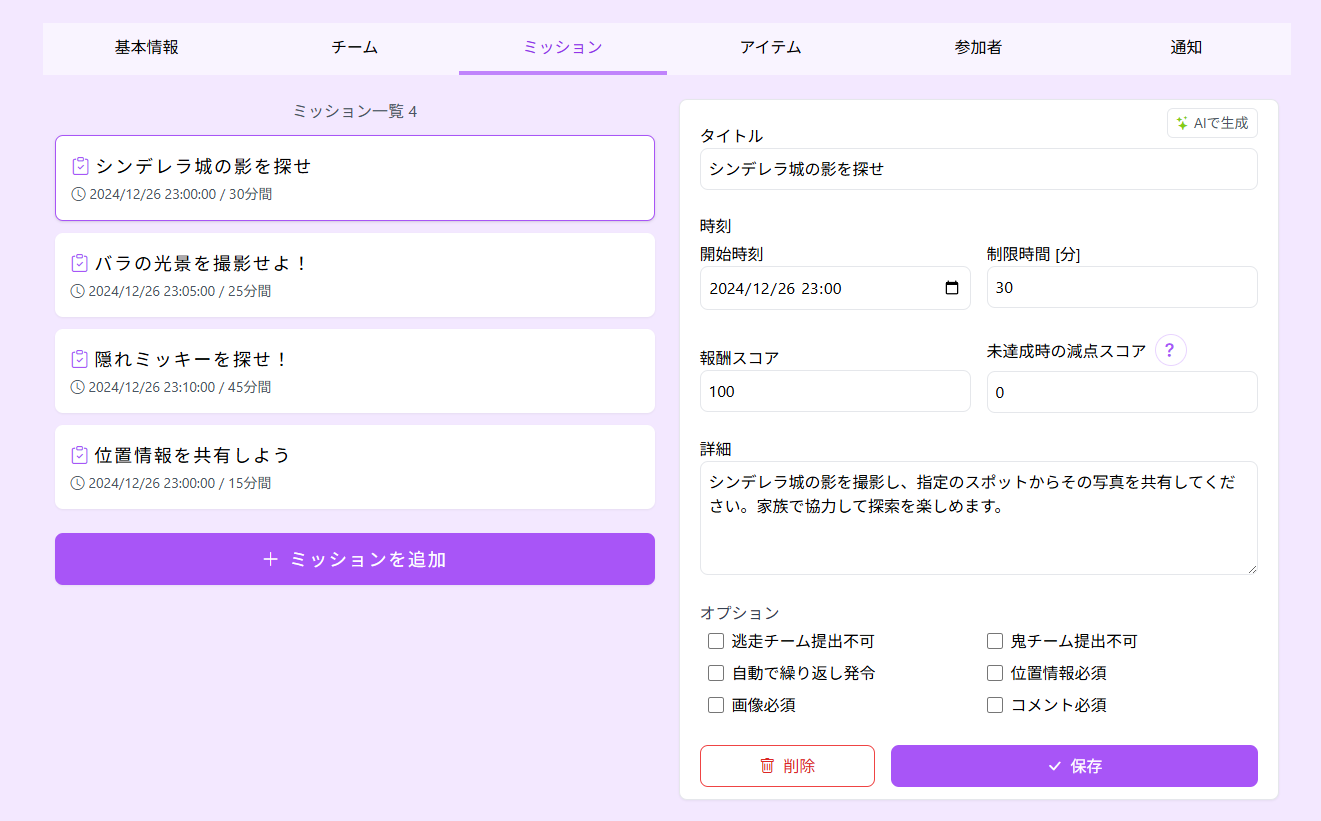The height and width of the screenshot is (821, 1321).
Task: Select the バラの光景を撮影せよ！ mission card
Action: pyautogui.click(x=355, y=275)
